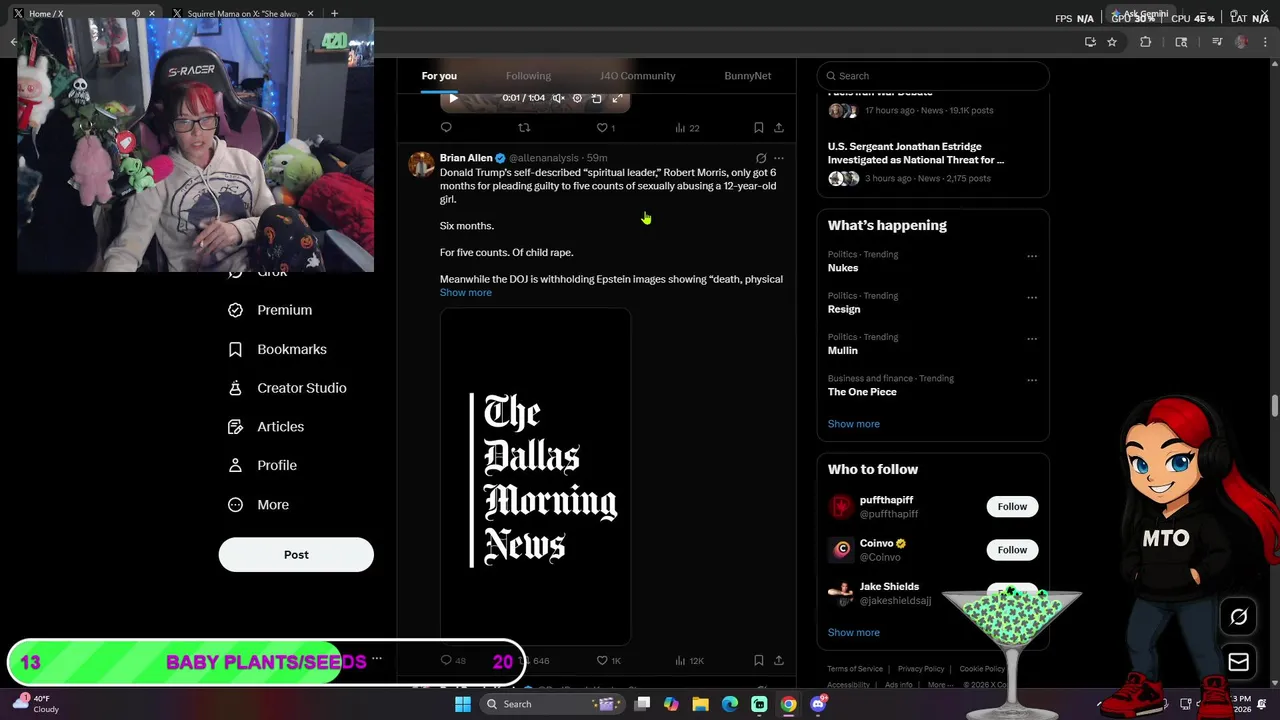This screenshot has width=1280, height=720.
Task: Open Discord from the taskbar
Action: (x=818, y=704)
